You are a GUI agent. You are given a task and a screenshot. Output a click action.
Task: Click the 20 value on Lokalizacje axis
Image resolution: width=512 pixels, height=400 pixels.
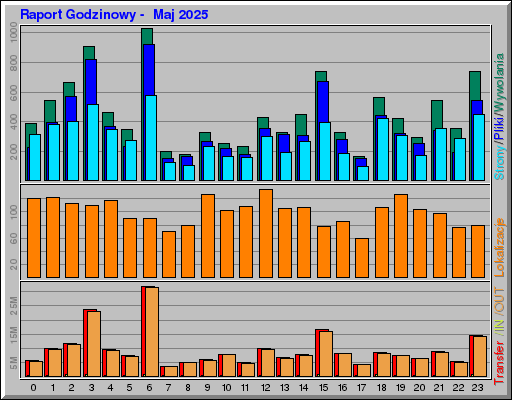coord(14,265)
